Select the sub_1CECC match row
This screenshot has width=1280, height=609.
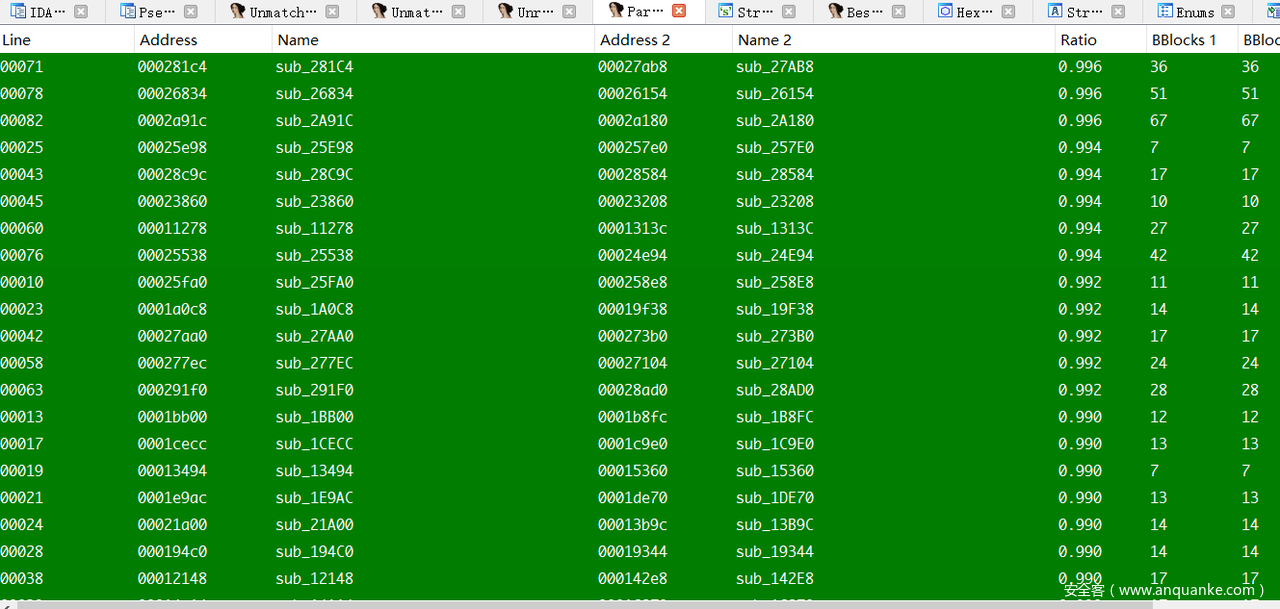coord(314,444)
